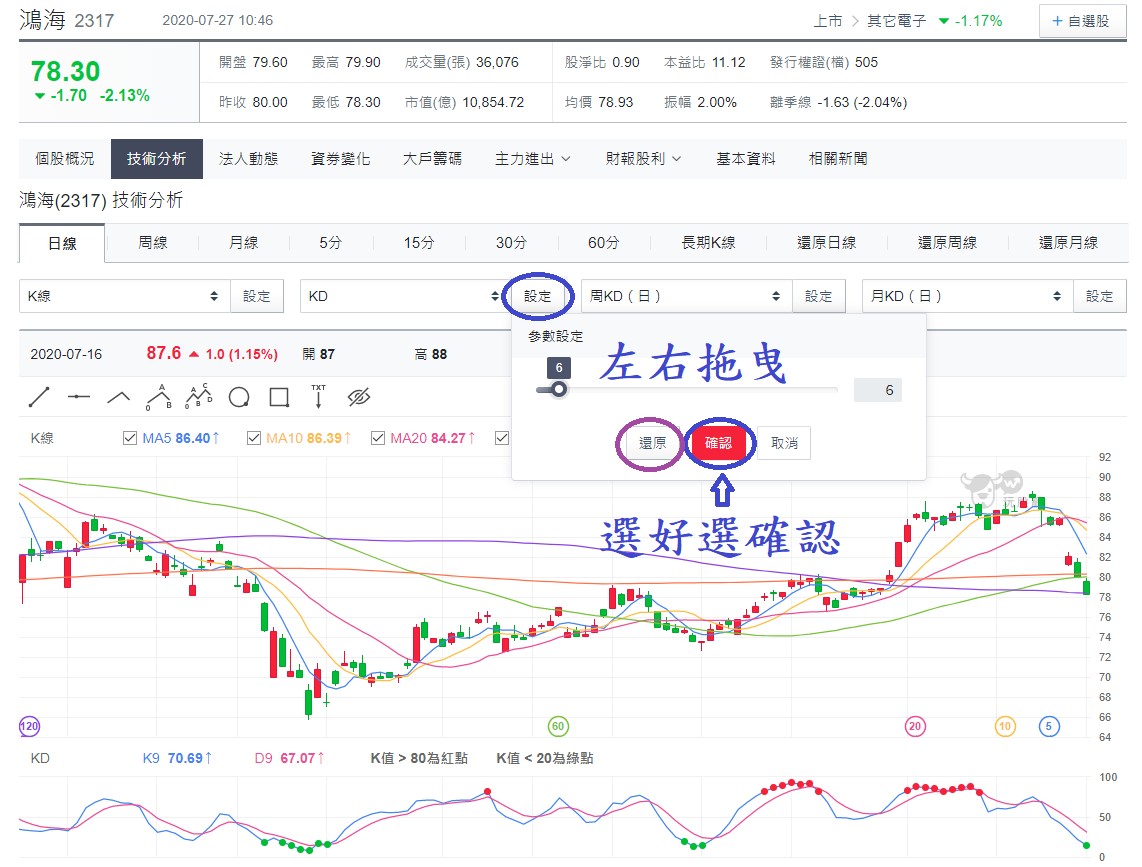The width and height of the screenshot is (1142, 867).
Task: Uncheck the MA5 checkbox
Action: (x=130, y=438)
